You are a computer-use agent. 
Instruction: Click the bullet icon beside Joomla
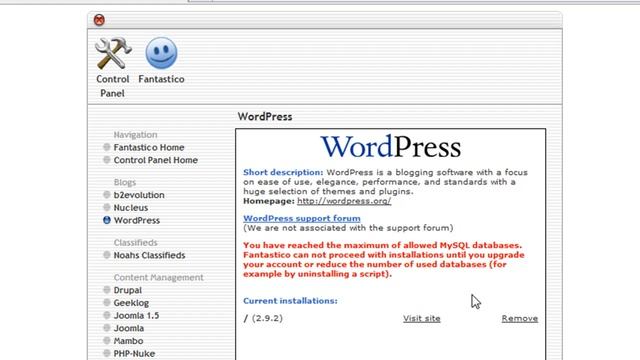point(107,328)
